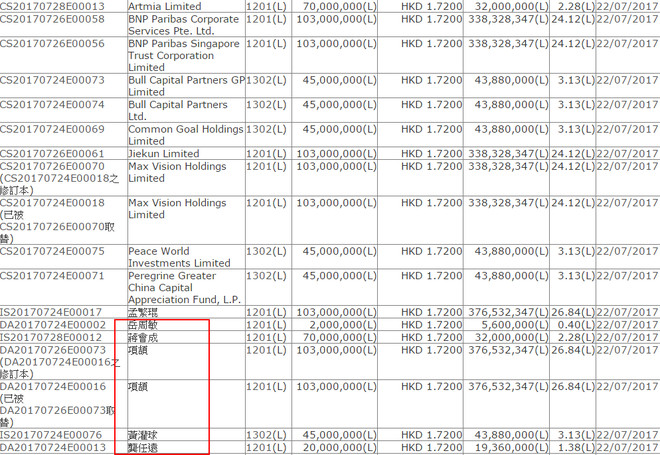
Task: Click the 1.38(L) percentage cell
Action: tap(576, 447)
